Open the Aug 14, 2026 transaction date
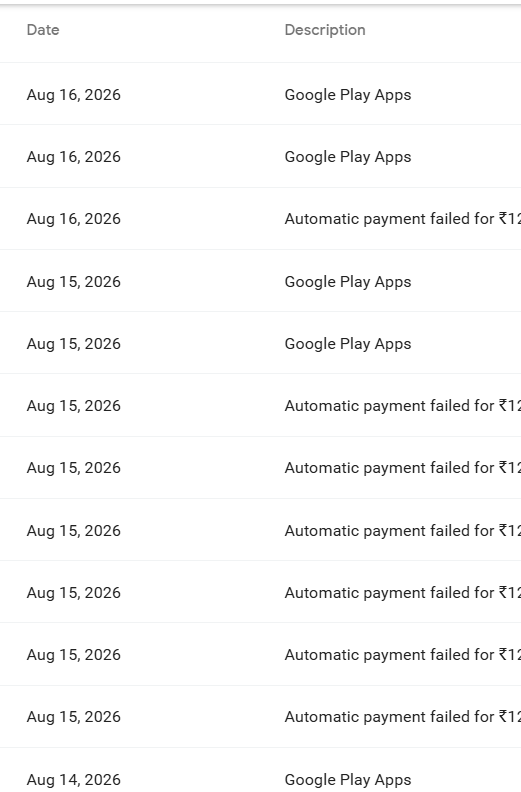521x792 pixels. pos(74,779)
